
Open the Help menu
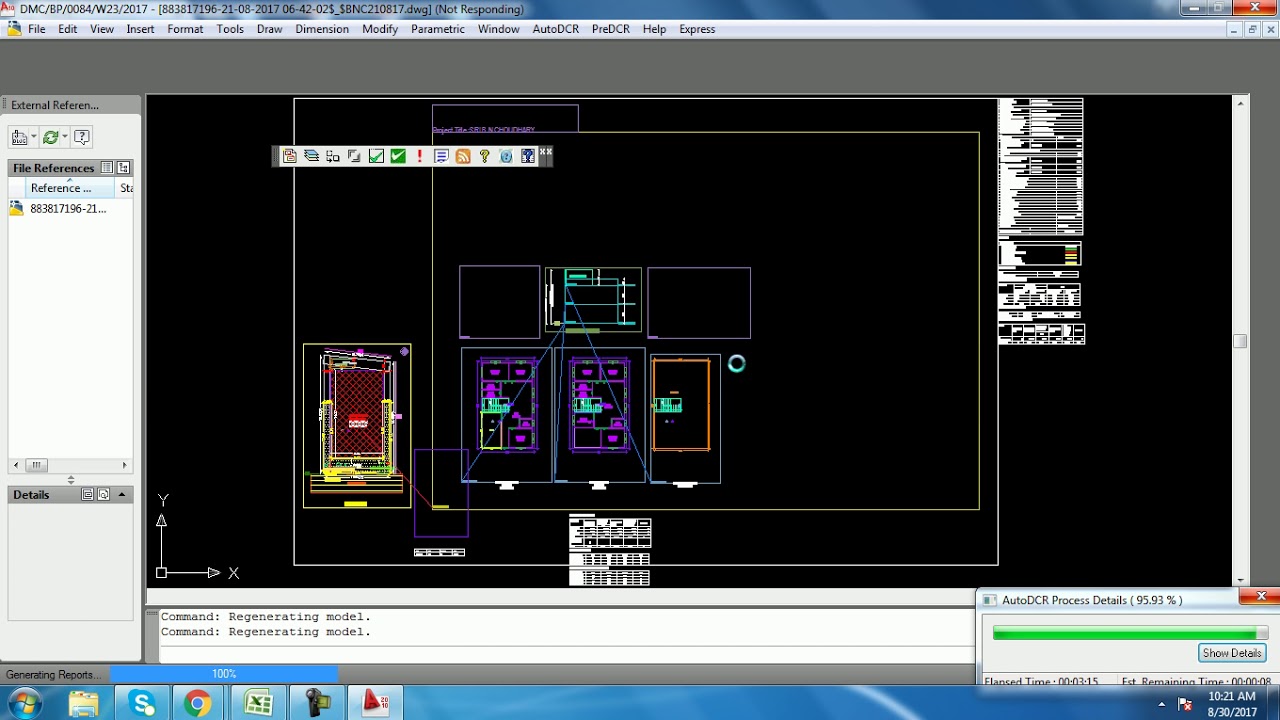click(654, 29)
